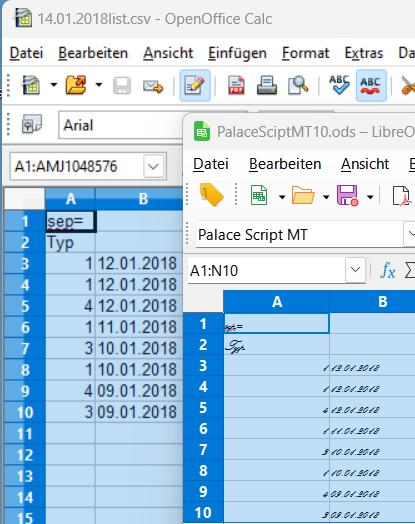Open Einfügen menu in OpenOffice Calc

pos(237,53)
